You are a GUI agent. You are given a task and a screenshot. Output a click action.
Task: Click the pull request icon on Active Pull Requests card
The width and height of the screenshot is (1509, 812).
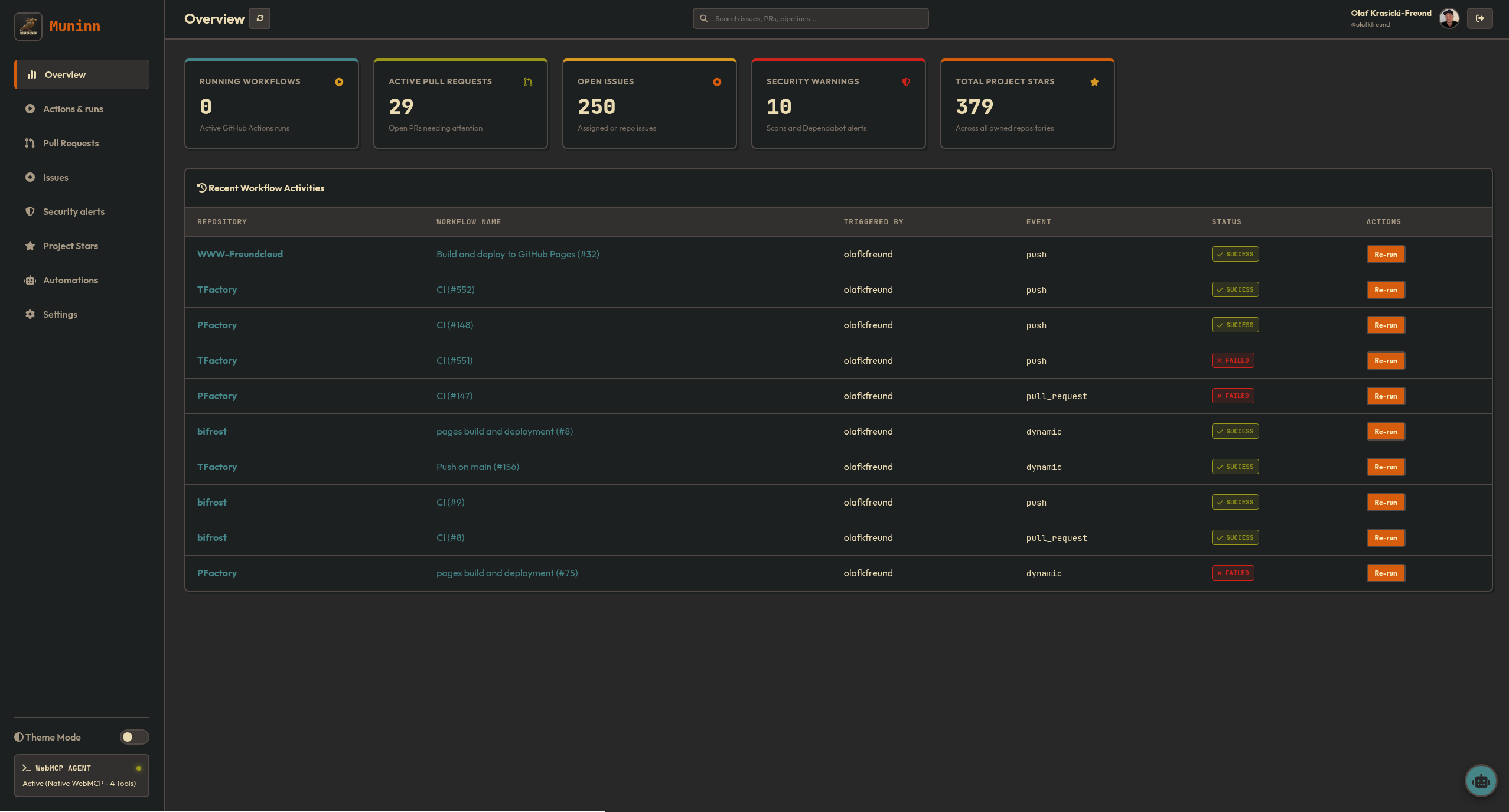click(528, 82)
